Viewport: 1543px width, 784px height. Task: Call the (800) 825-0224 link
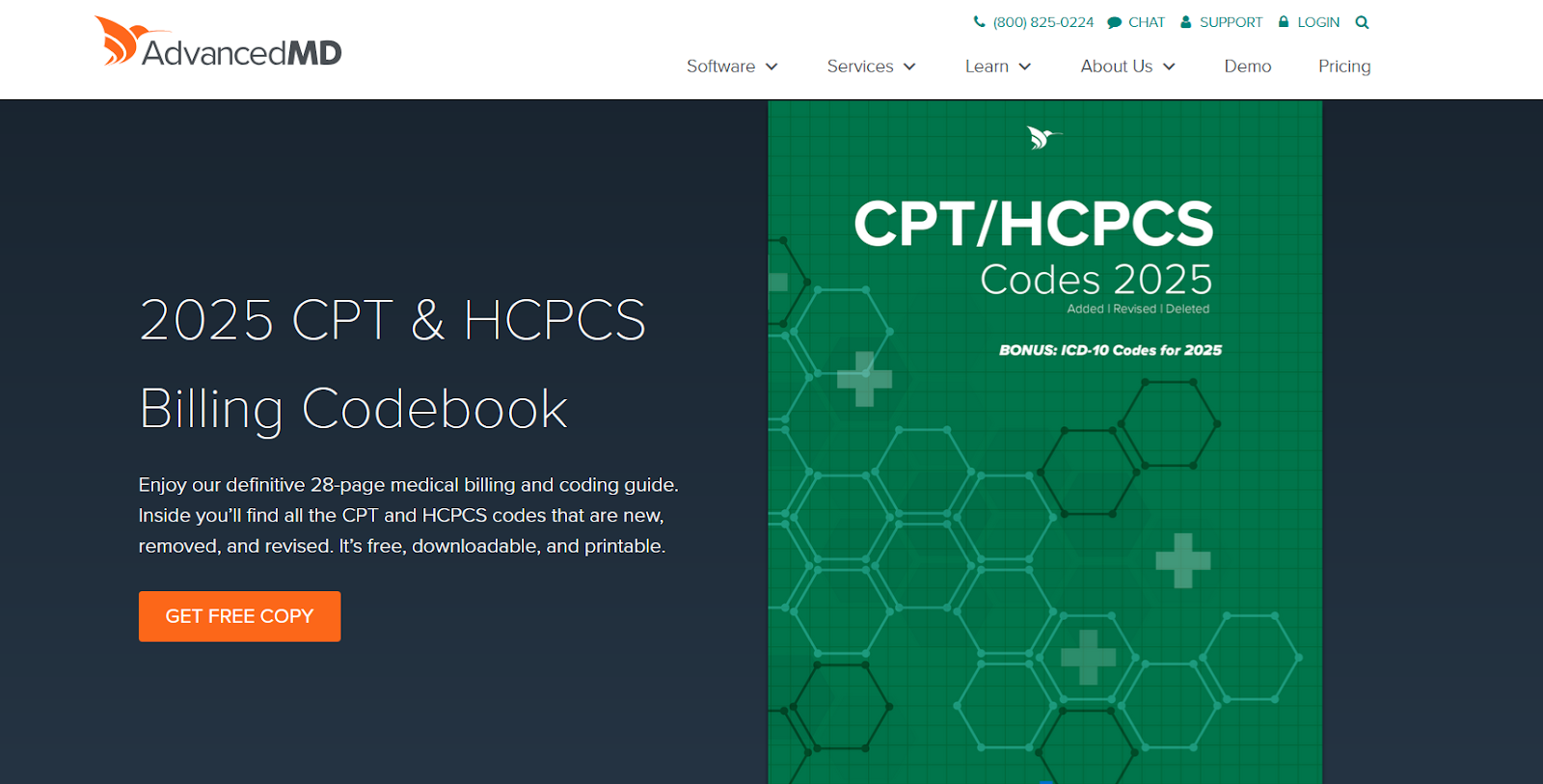(x=1043, y=22)
